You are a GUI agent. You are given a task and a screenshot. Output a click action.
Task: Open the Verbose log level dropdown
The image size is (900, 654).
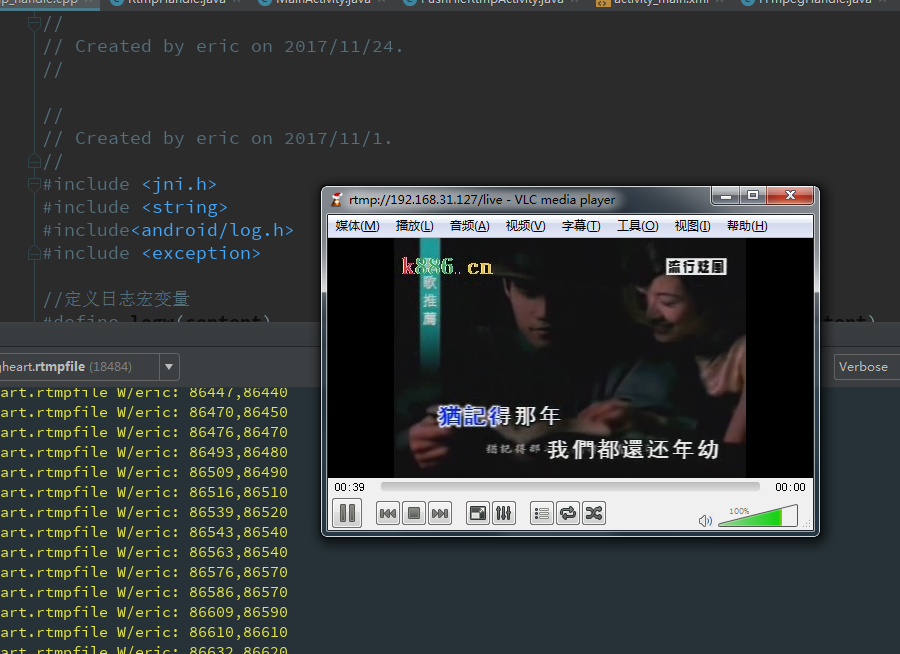tap(867, 367)
